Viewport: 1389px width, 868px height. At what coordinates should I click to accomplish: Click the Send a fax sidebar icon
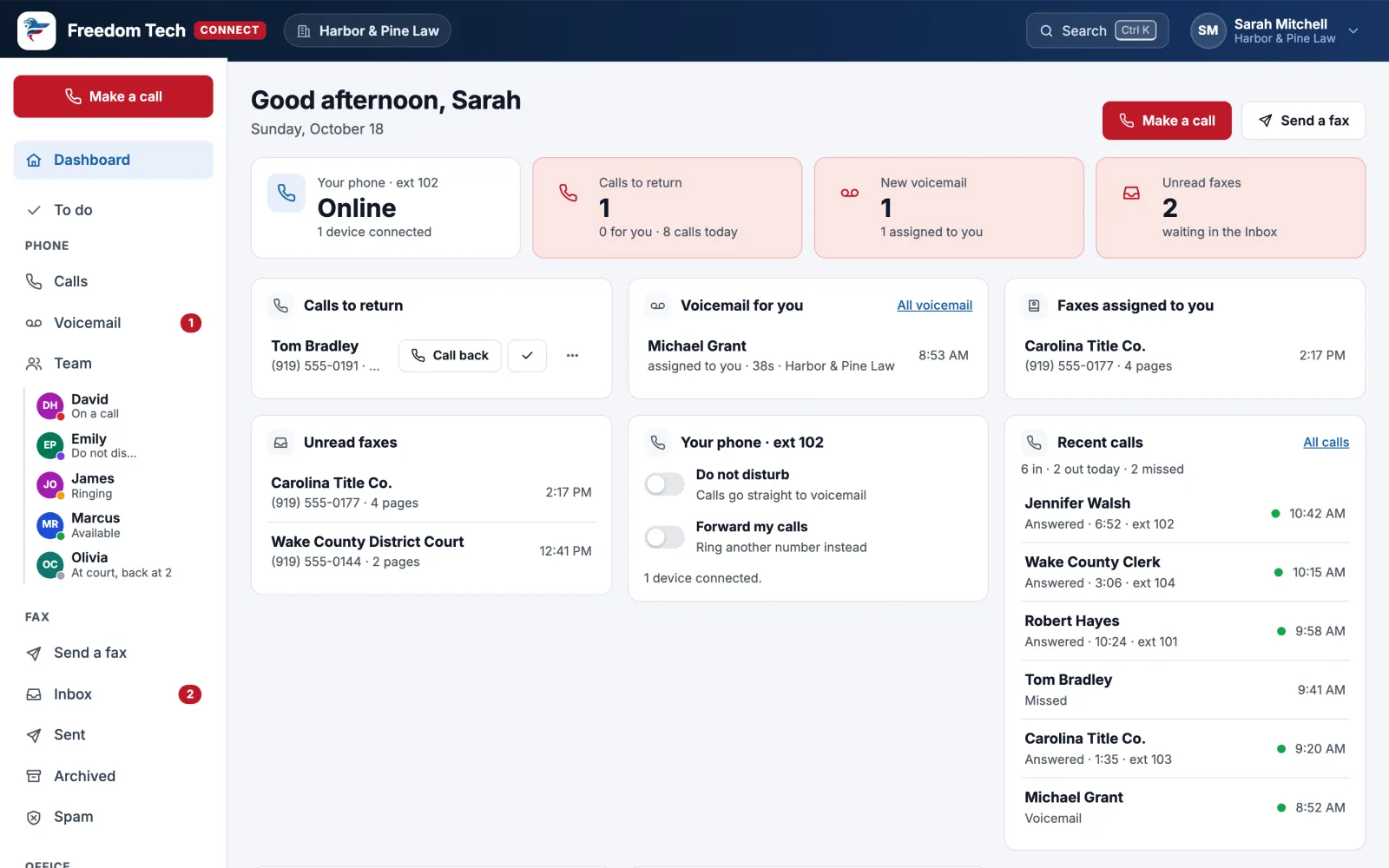tap(34, 653)
